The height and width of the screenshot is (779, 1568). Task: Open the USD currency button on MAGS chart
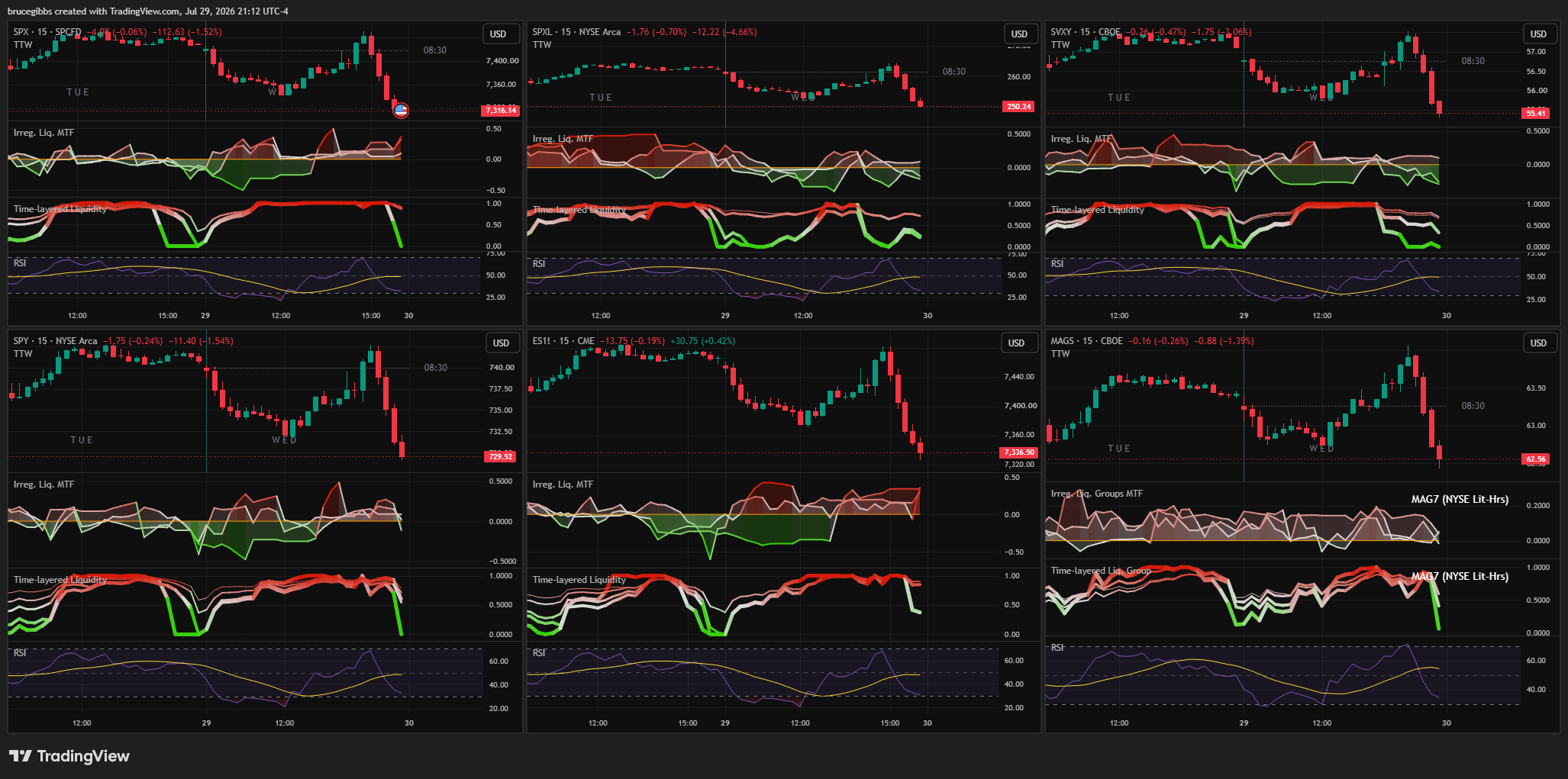[1538, 343]
